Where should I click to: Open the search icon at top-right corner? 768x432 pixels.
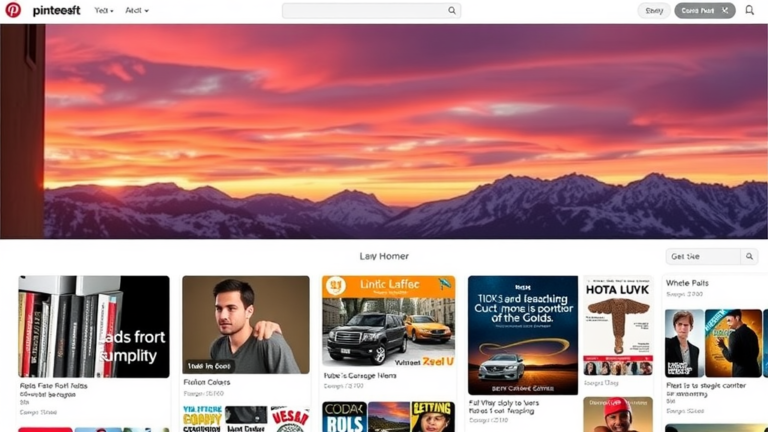(749, 10)
